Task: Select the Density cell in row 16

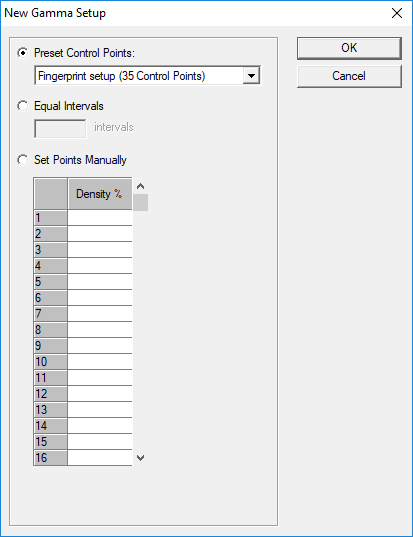Action: pos(100,458)
